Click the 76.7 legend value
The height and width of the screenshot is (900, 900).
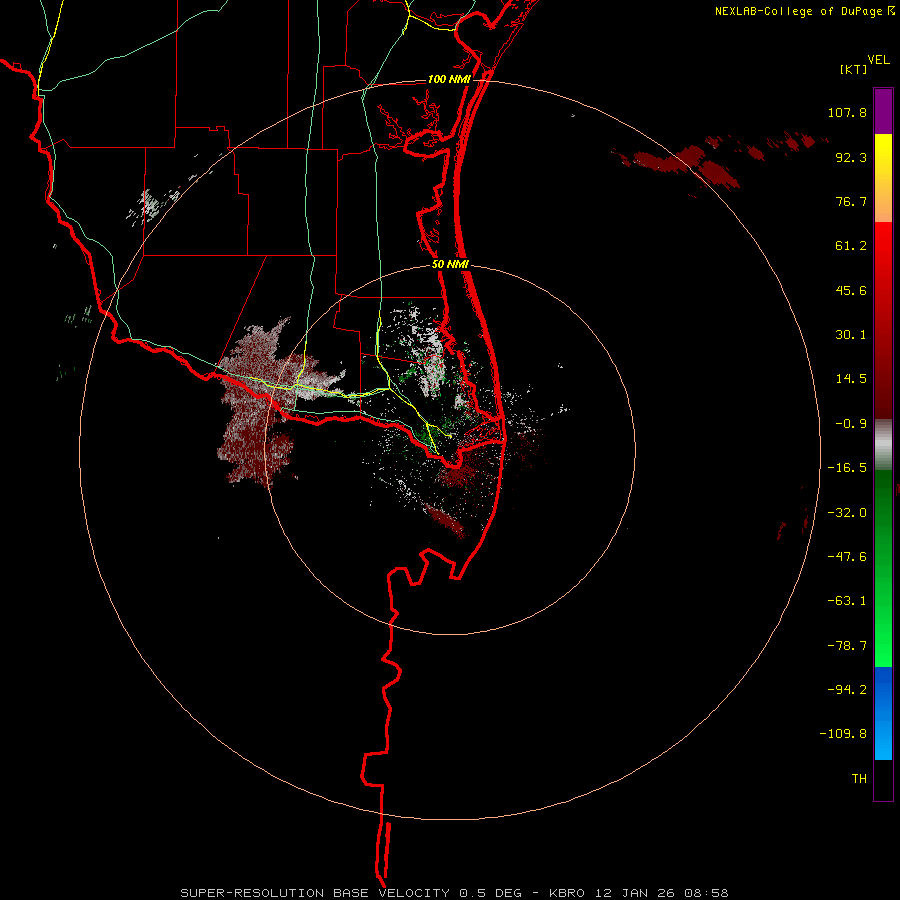coord(851,201)
